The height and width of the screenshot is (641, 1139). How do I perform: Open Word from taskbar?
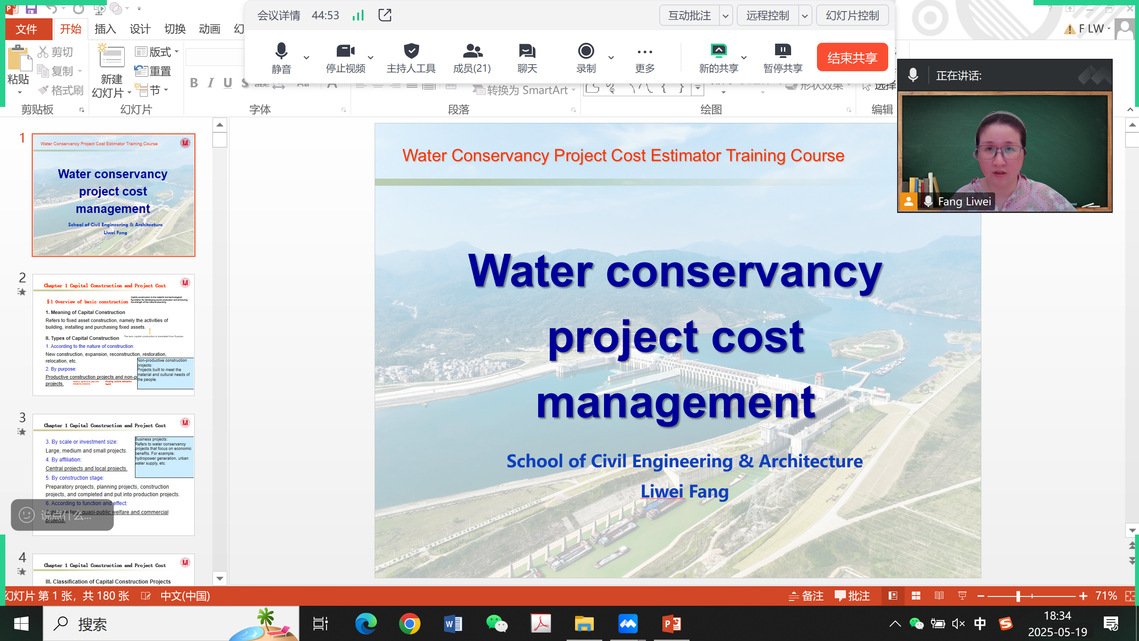(x=453, y=624)
